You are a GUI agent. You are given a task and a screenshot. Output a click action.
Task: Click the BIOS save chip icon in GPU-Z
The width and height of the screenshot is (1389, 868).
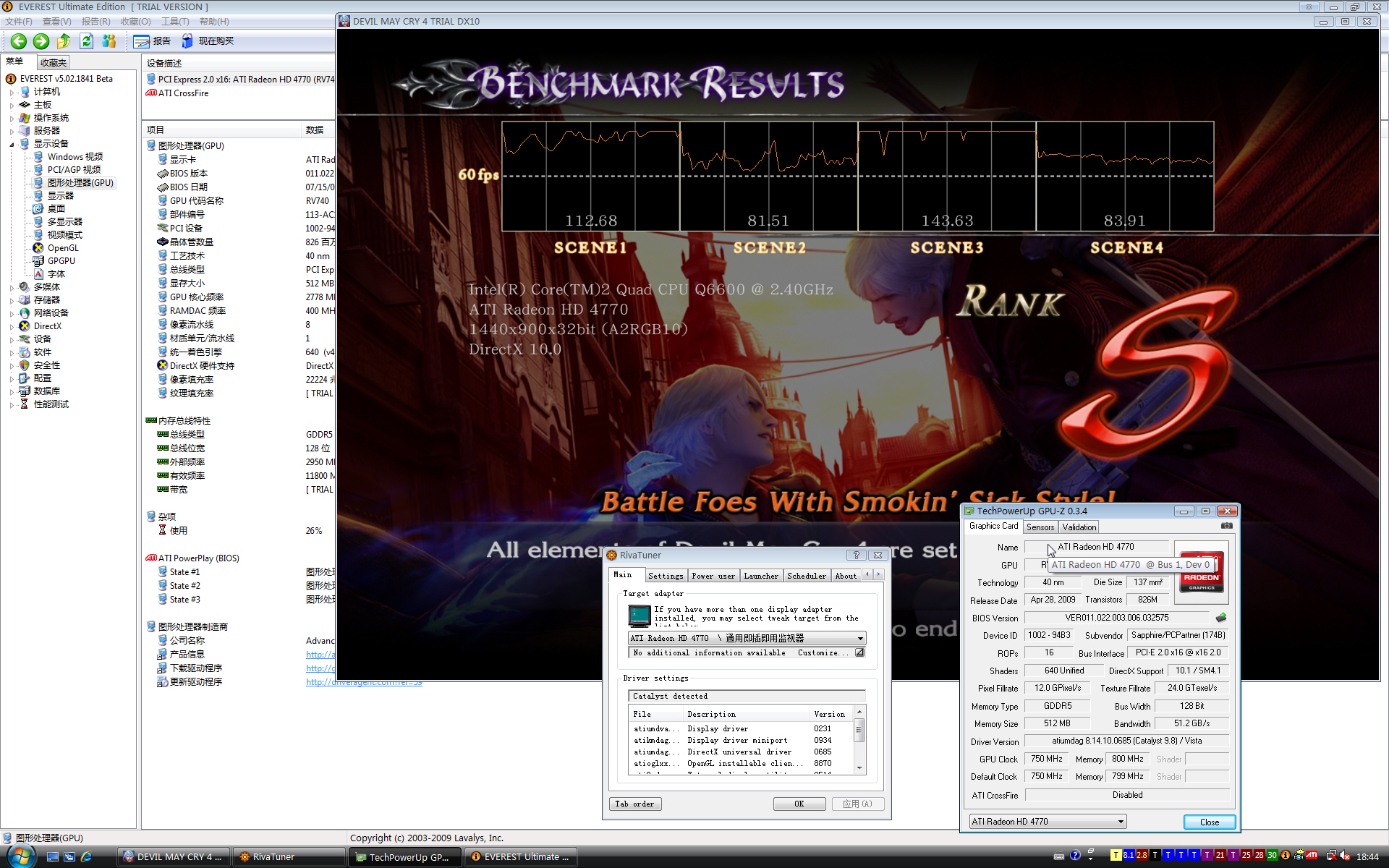[x=1221, y=617]
